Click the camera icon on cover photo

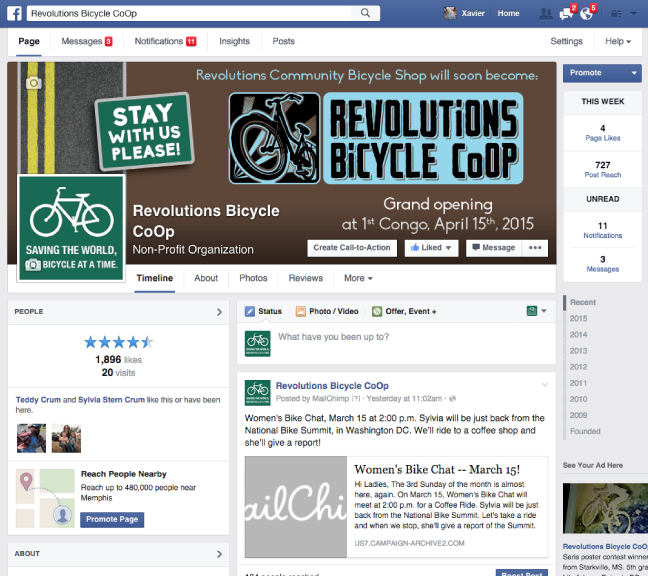point(33,83)
